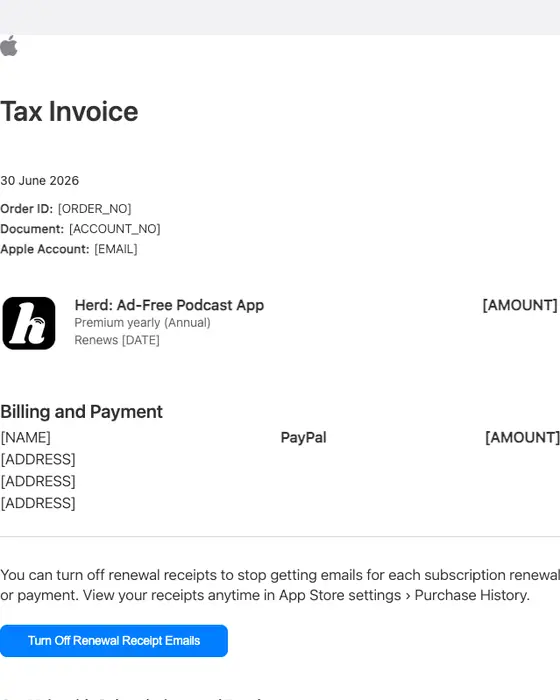Click Herd: Ad-Free Podcast App title
This screenshot has width=560, height=700.
click(x=169, y=305)
